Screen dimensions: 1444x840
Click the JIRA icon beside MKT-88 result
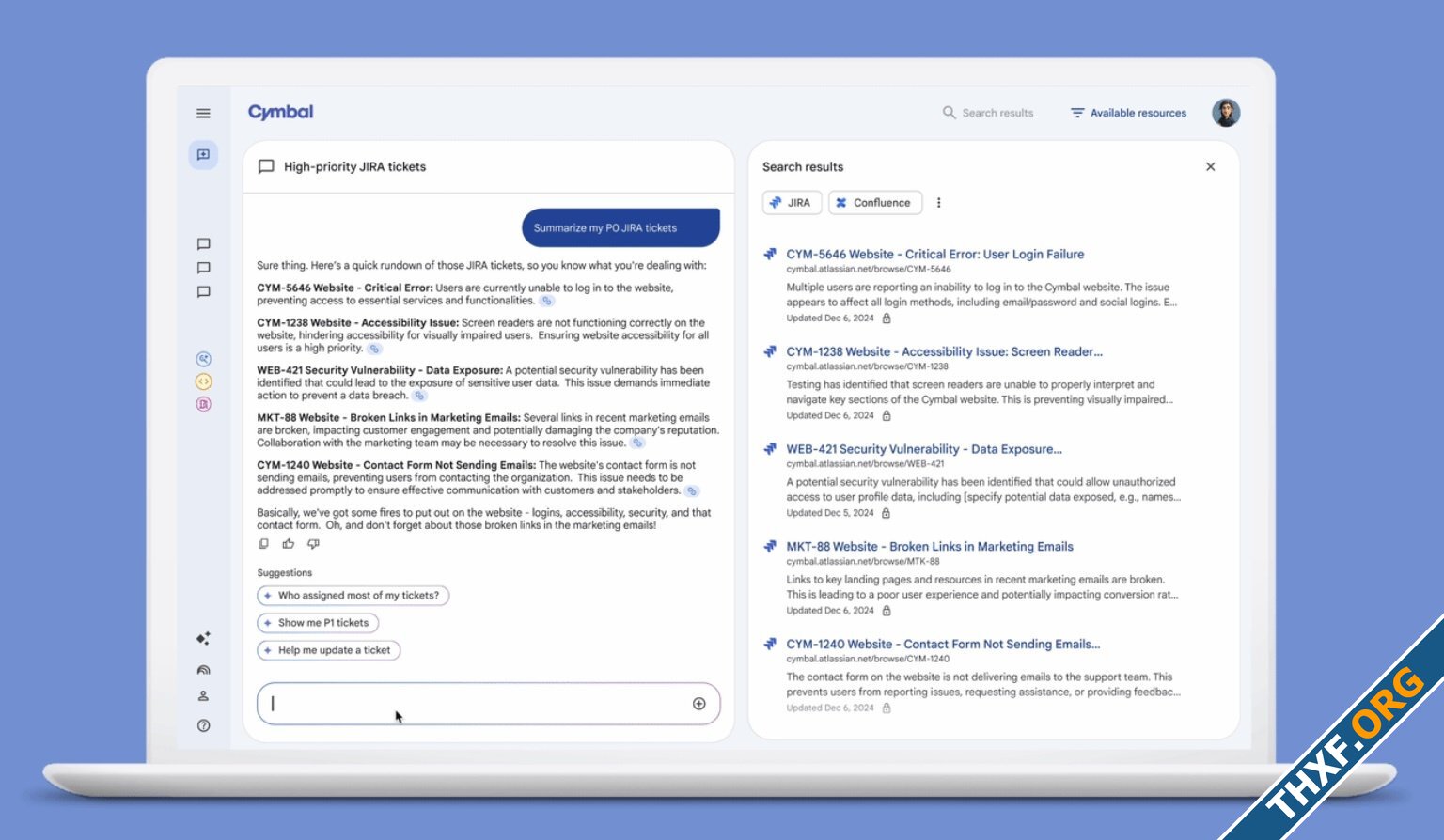click(770, 546)
